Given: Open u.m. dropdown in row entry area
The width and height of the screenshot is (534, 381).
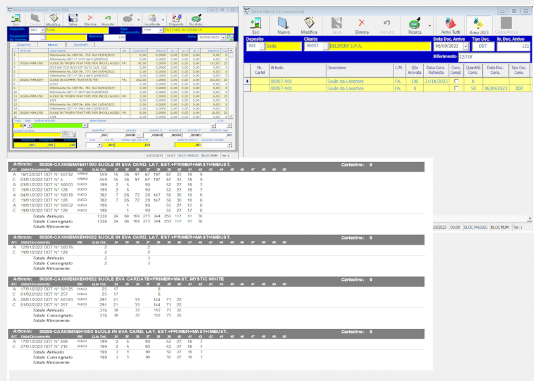Looking at the screenshot, I should 229,126.
